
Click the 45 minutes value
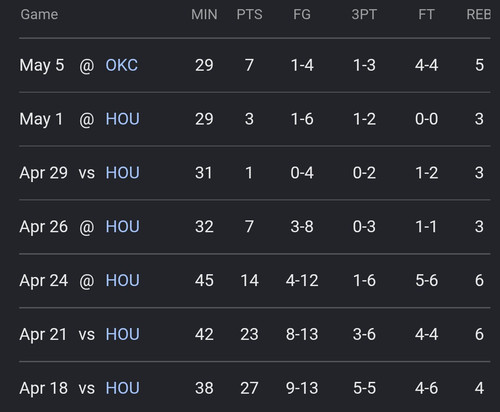point(204,280)
